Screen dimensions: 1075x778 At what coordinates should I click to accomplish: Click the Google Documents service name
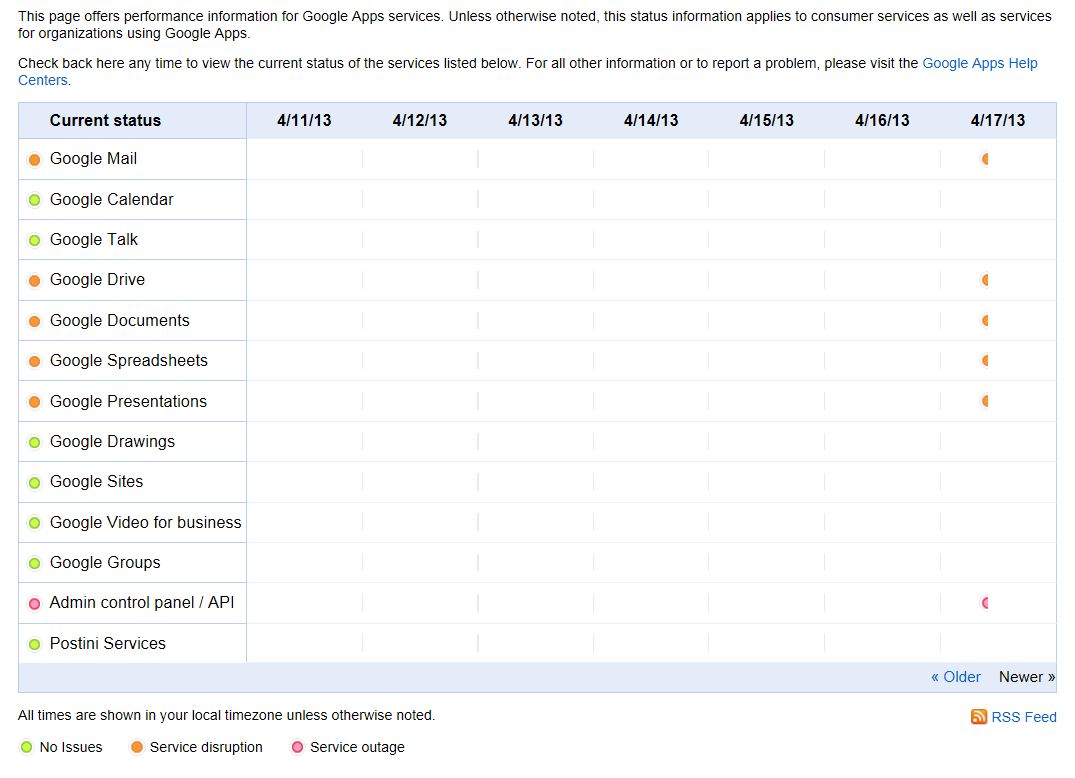coord(119,320)
